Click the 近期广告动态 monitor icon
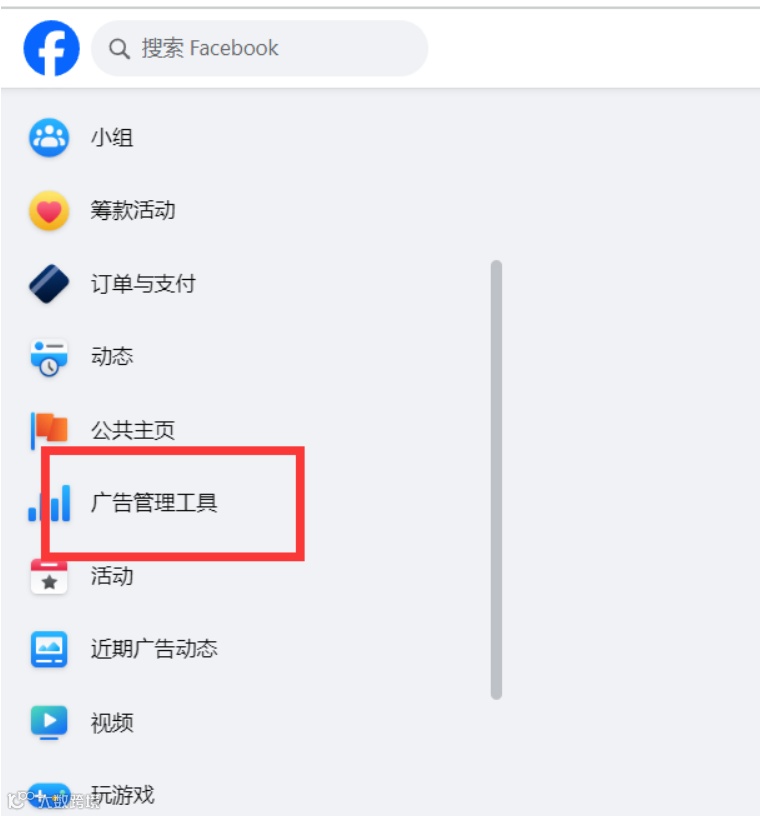This screenshot has height=816, width=760. 49,649
